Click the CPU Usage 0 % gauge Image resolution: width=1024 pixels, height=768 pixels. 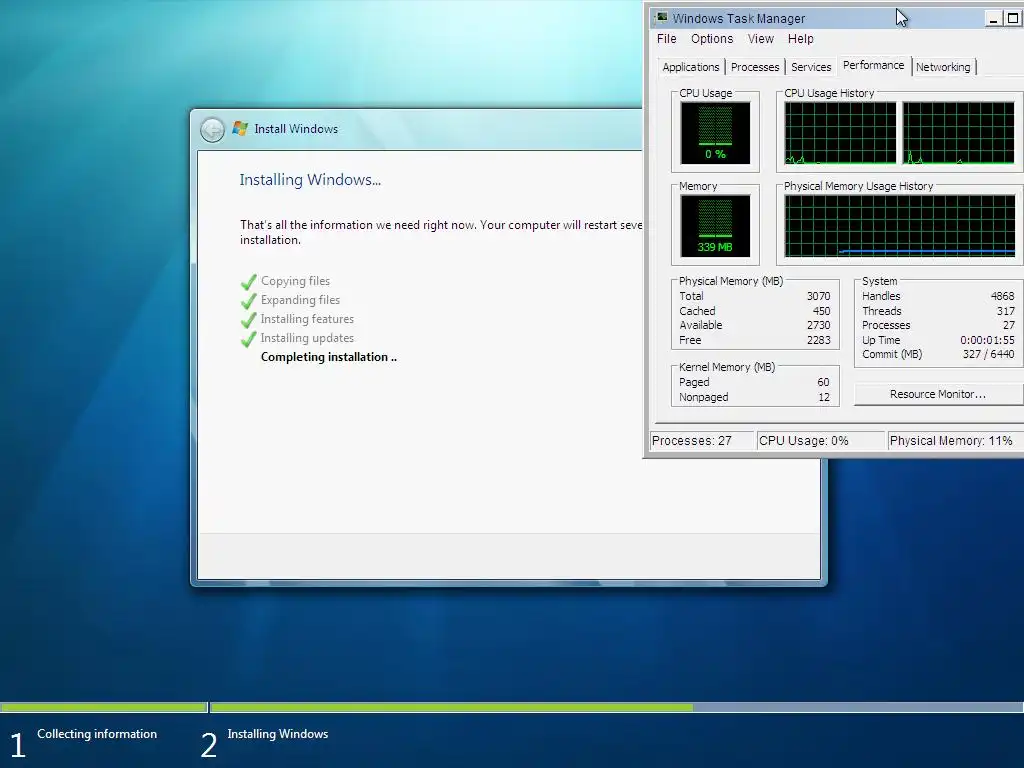click(715, 133)
